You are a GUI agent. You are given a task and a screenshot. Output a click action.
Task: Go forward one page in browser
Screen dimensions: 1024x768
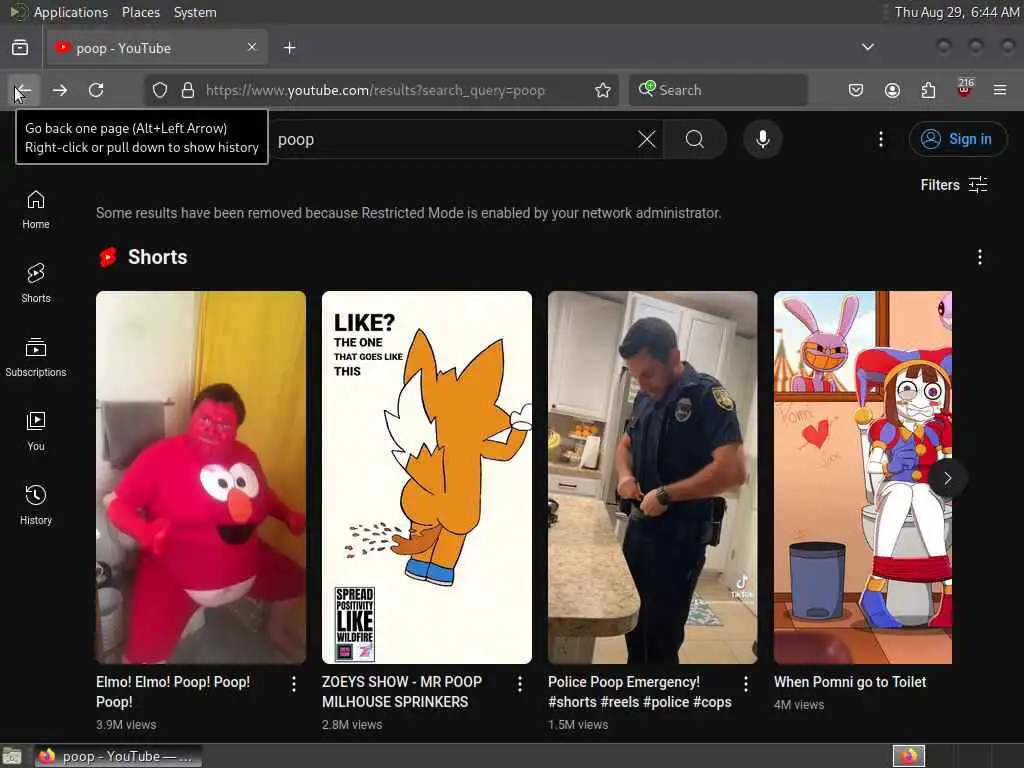(59, 90)
